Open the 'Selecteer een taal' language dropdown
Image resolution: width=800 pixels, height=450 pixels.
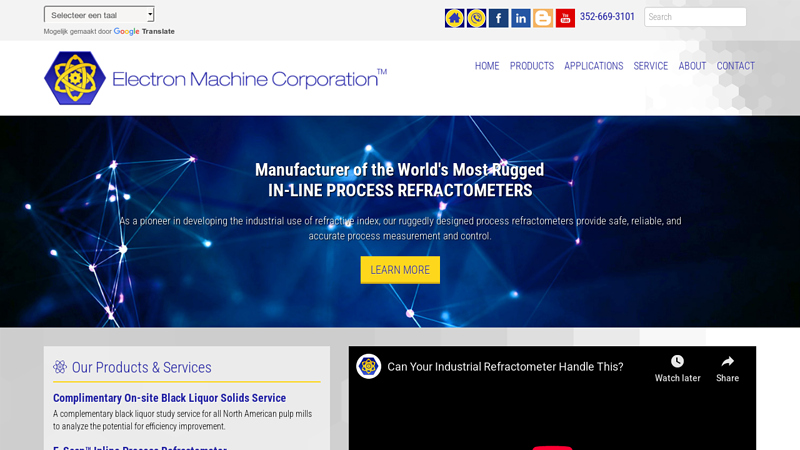click(99, 15)
